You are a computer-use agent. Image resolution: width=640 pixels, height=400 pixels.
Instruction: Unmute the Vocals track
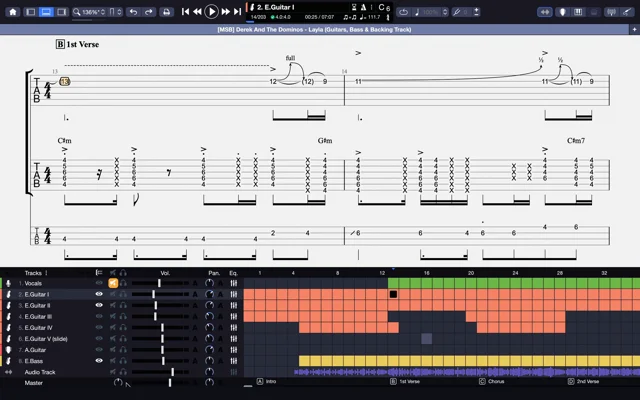(113, 284)
